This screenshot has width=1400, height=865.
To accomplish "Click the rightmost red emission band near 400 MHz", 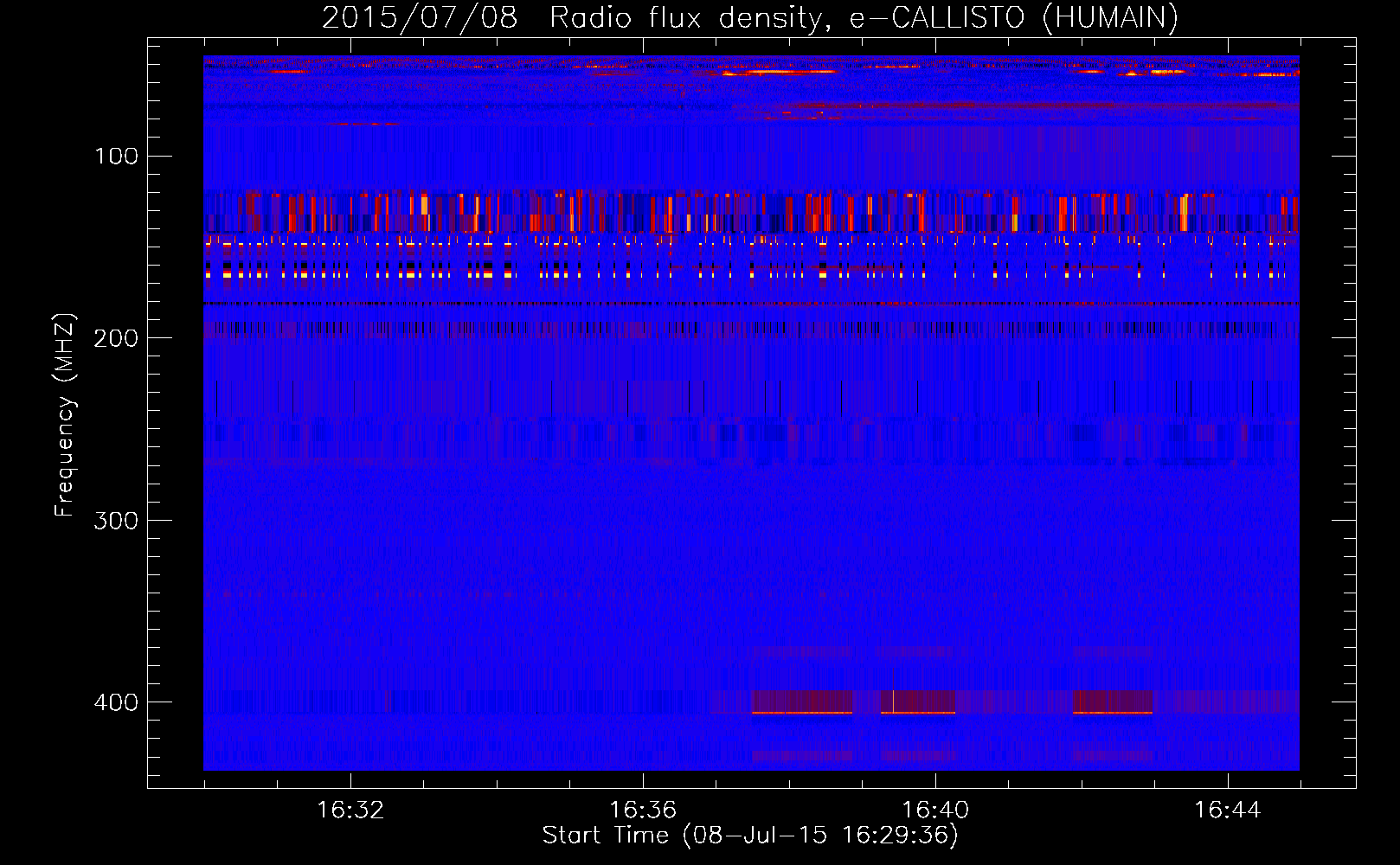I will click(x=1113, y=702).
